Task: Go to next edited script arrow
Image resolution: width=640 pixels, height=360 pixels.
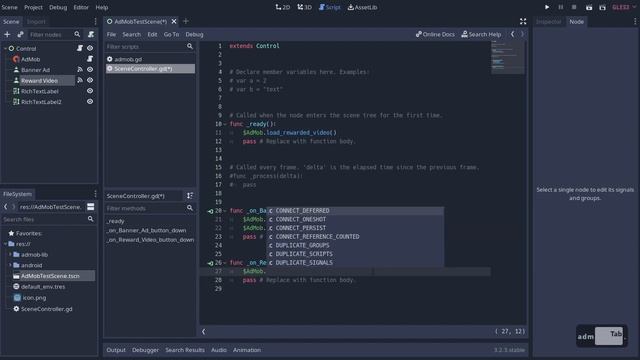Action: coord(522,34)
